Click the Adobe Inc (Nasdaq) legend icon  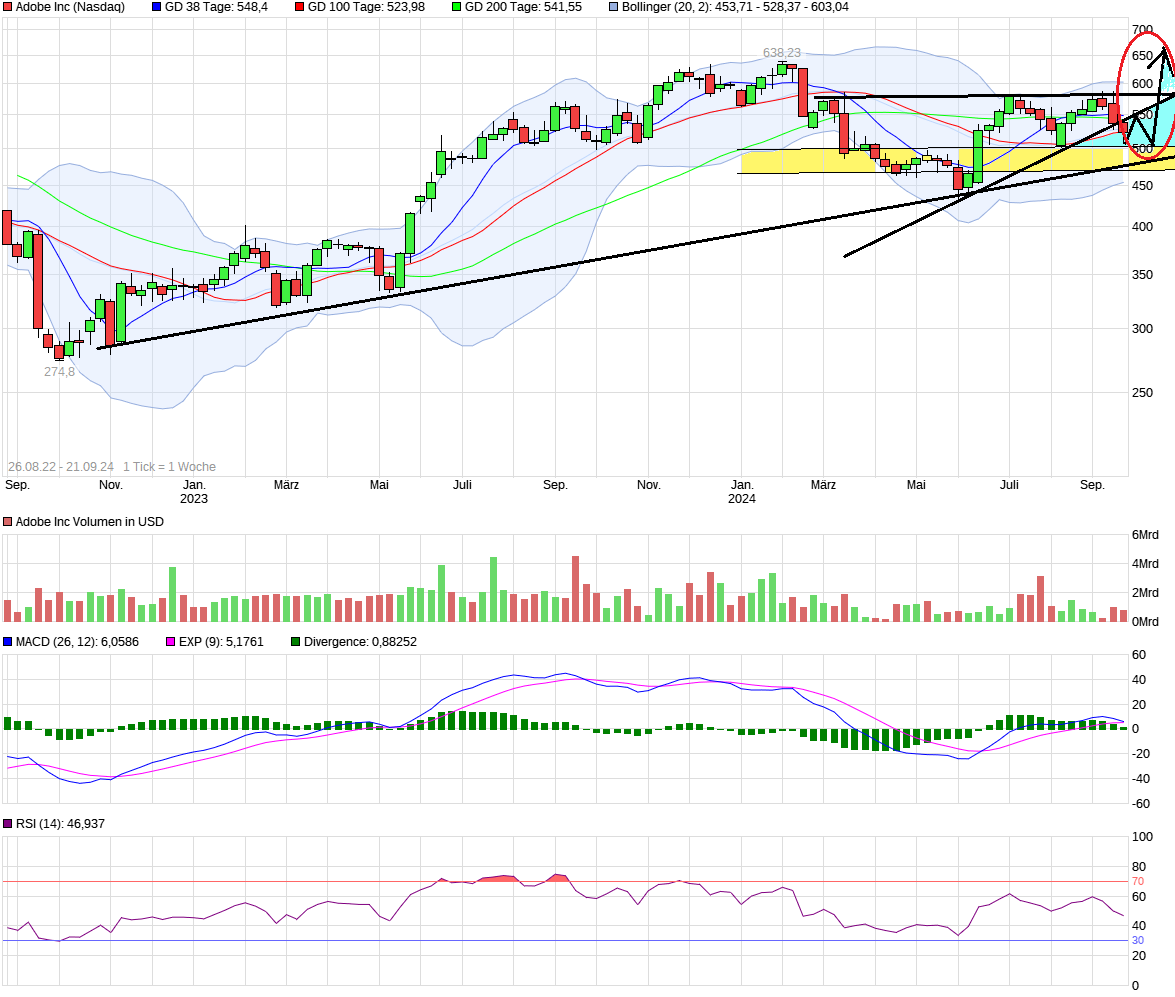[x=7, y=7]
